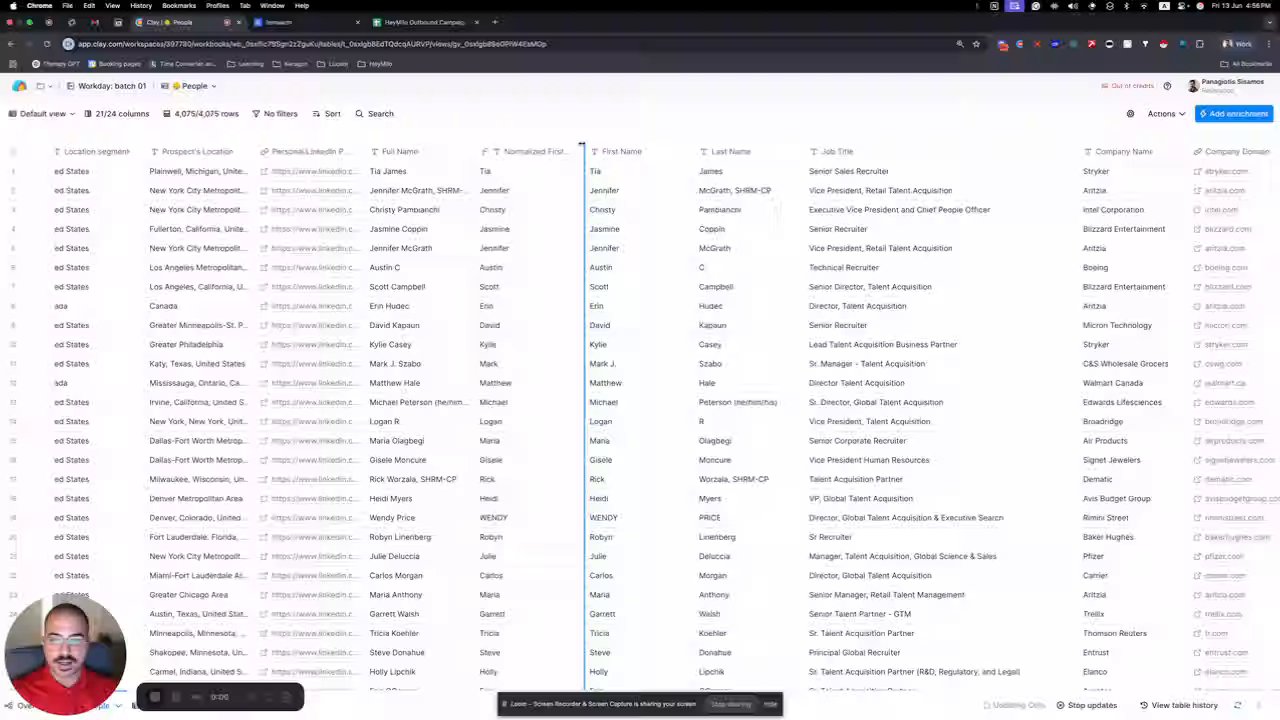Select the Job Title column header
Screen dimensions: 1280x720
(831, 152)
